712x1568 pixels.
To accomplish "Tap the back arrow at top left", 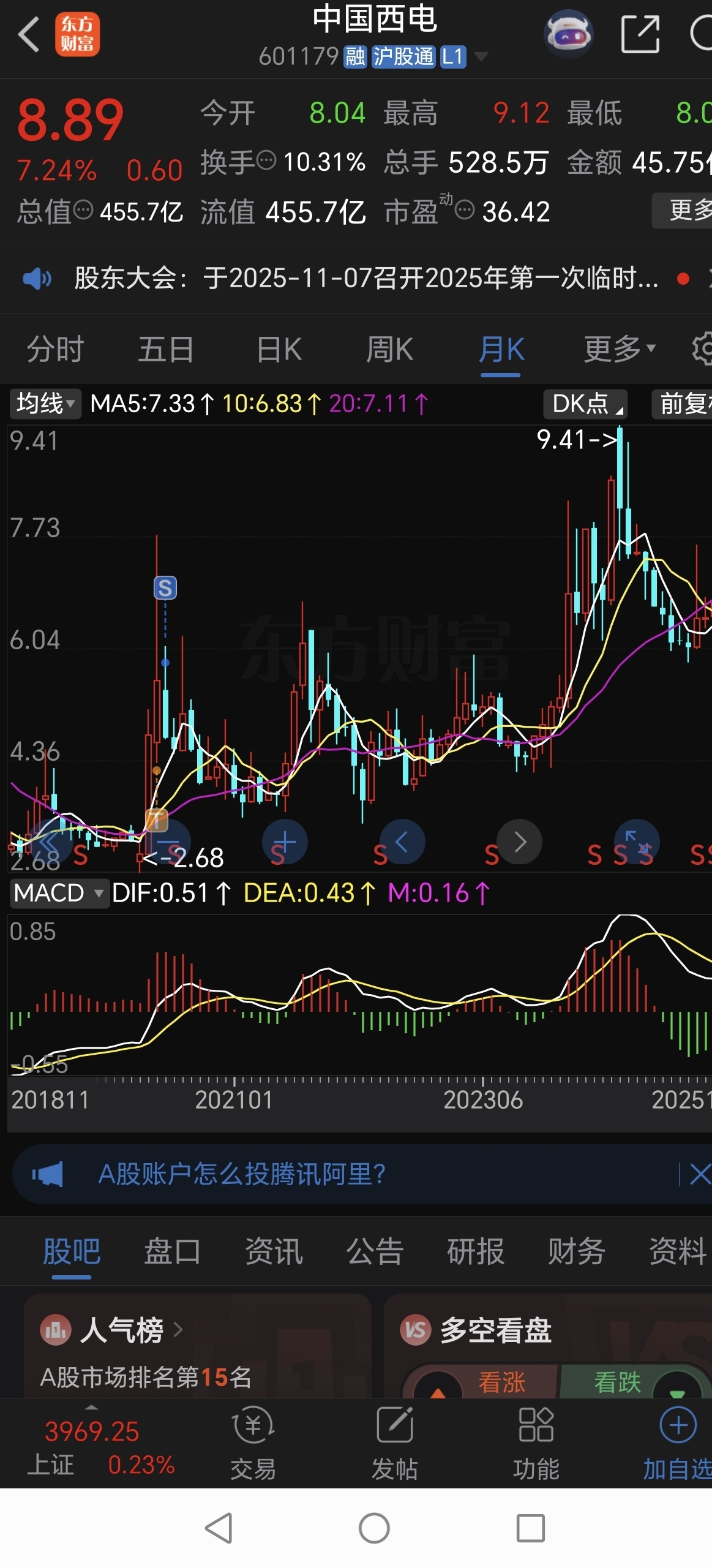I will click(29, 34).
